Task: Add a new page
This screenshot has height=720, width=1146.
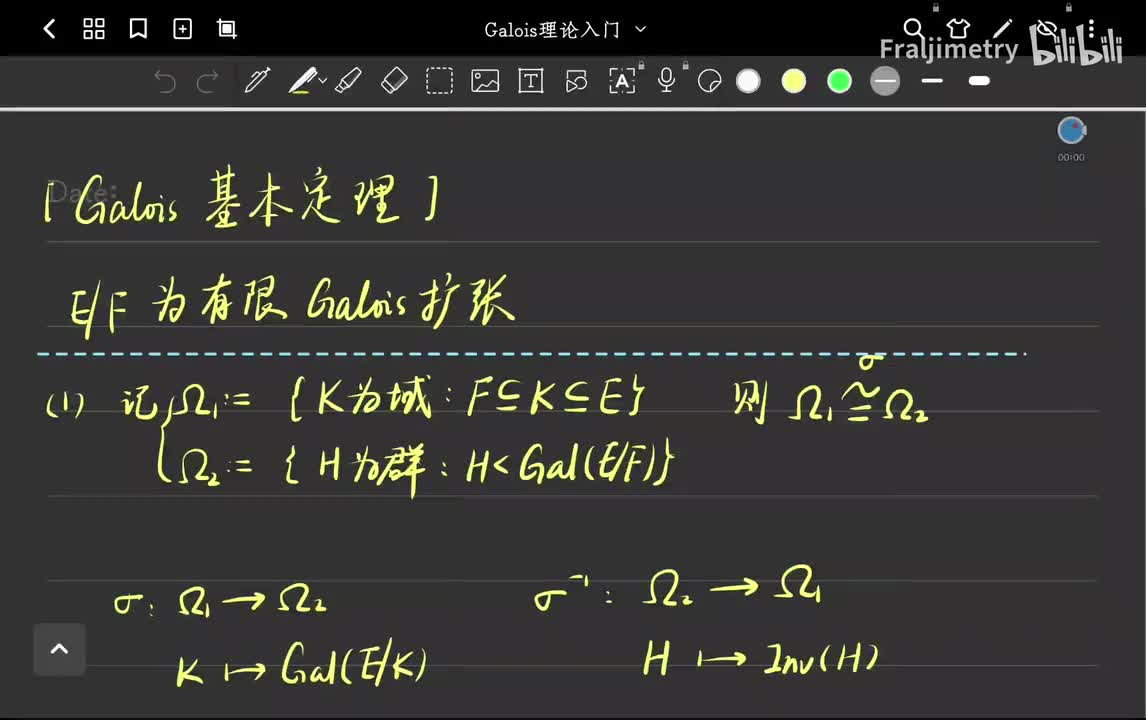Action: click(182, 29)
